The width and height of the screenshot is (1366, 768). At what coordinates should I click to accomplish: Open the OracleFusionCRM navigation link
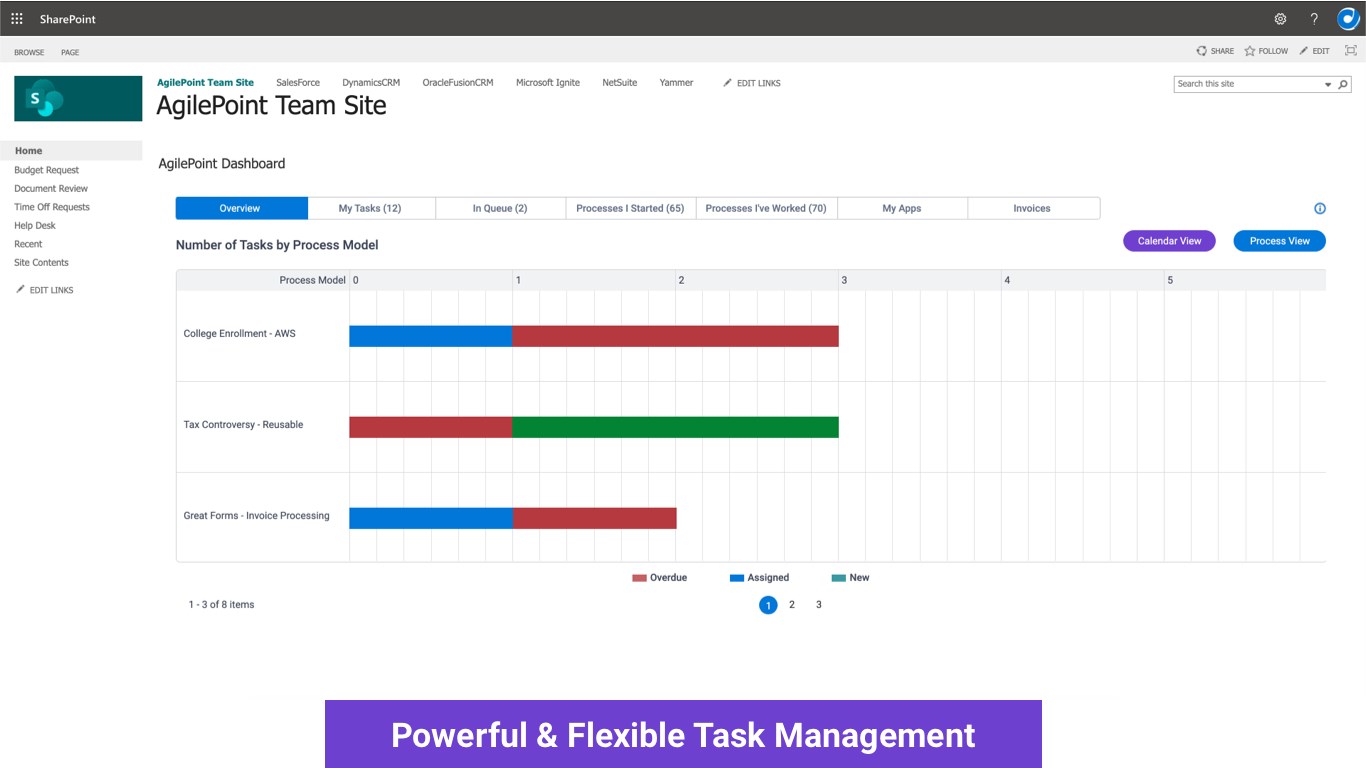click(458, 83)
